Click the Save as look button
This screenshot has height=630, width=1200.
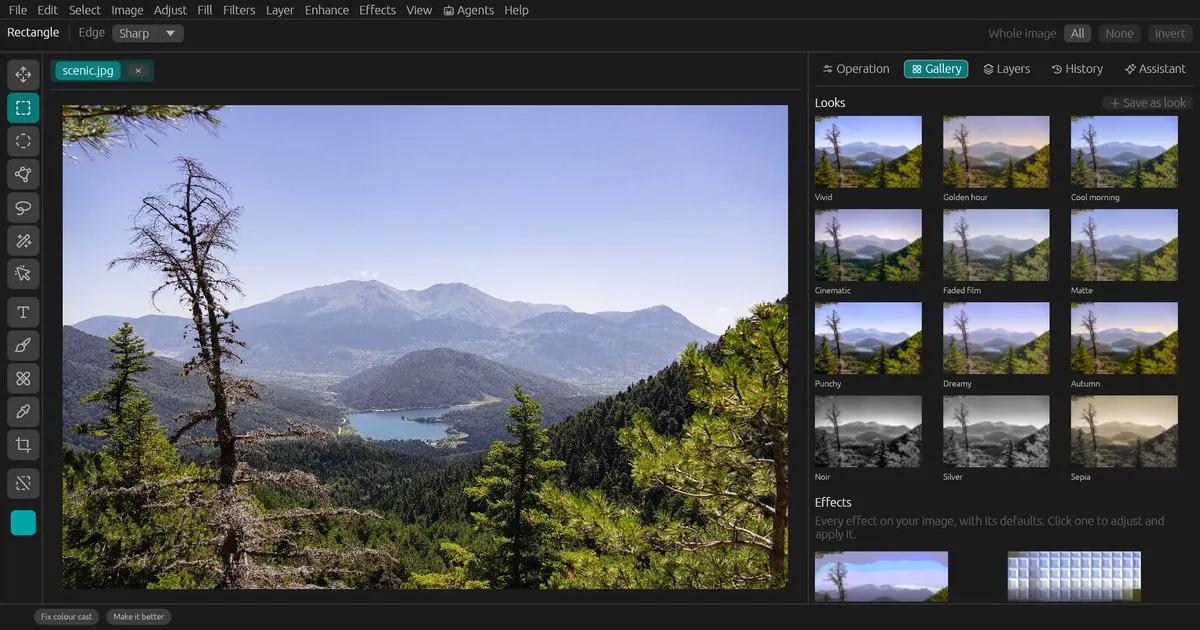tap(1148, 103)
